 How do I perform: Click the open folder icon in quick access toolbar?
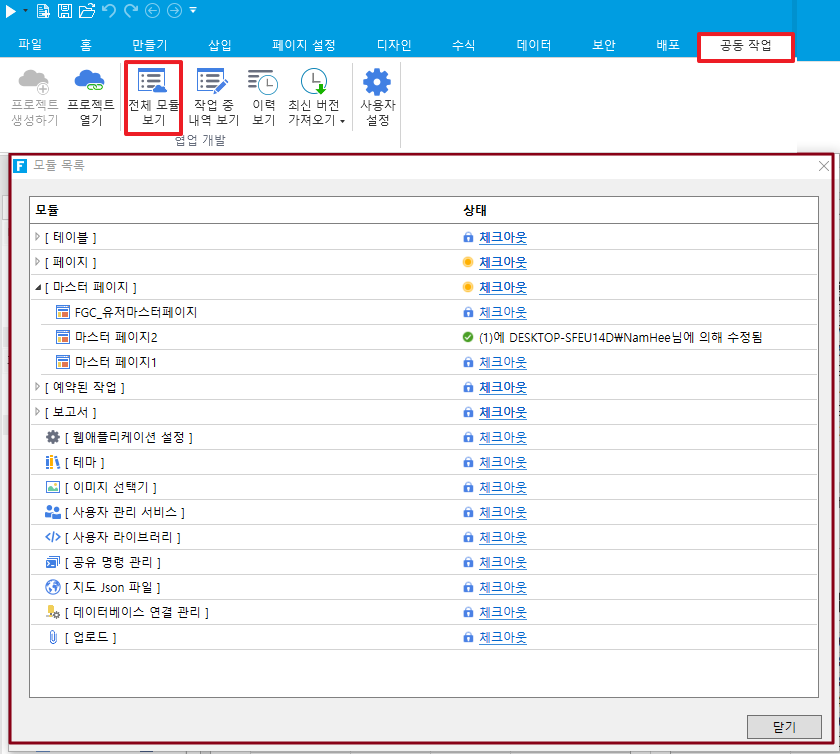click(86, 11)
